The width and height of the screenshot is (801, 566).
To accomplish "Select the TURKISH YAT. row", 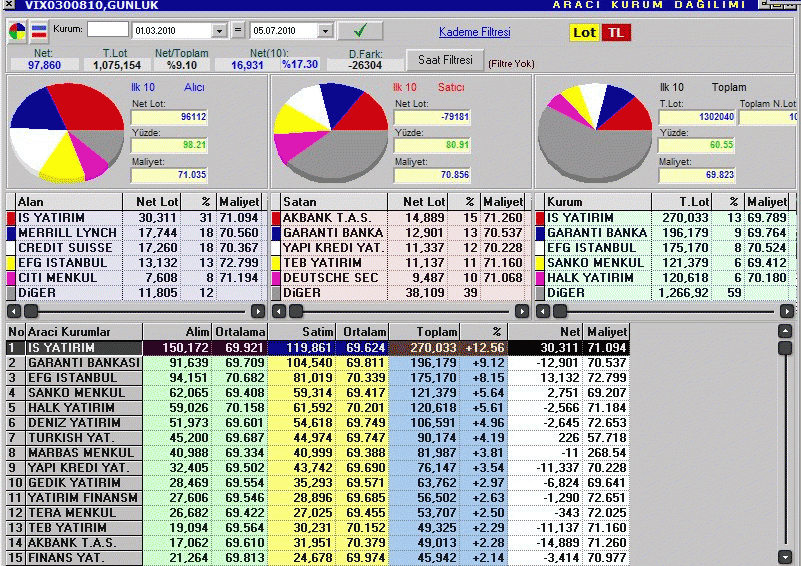I will point(318,438).
